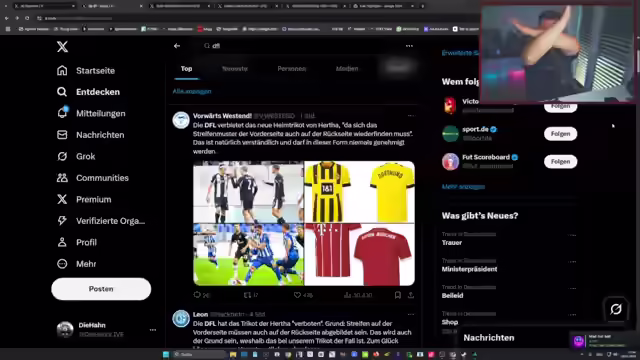Share the Vorwärts Westend post

pos(411,295)
